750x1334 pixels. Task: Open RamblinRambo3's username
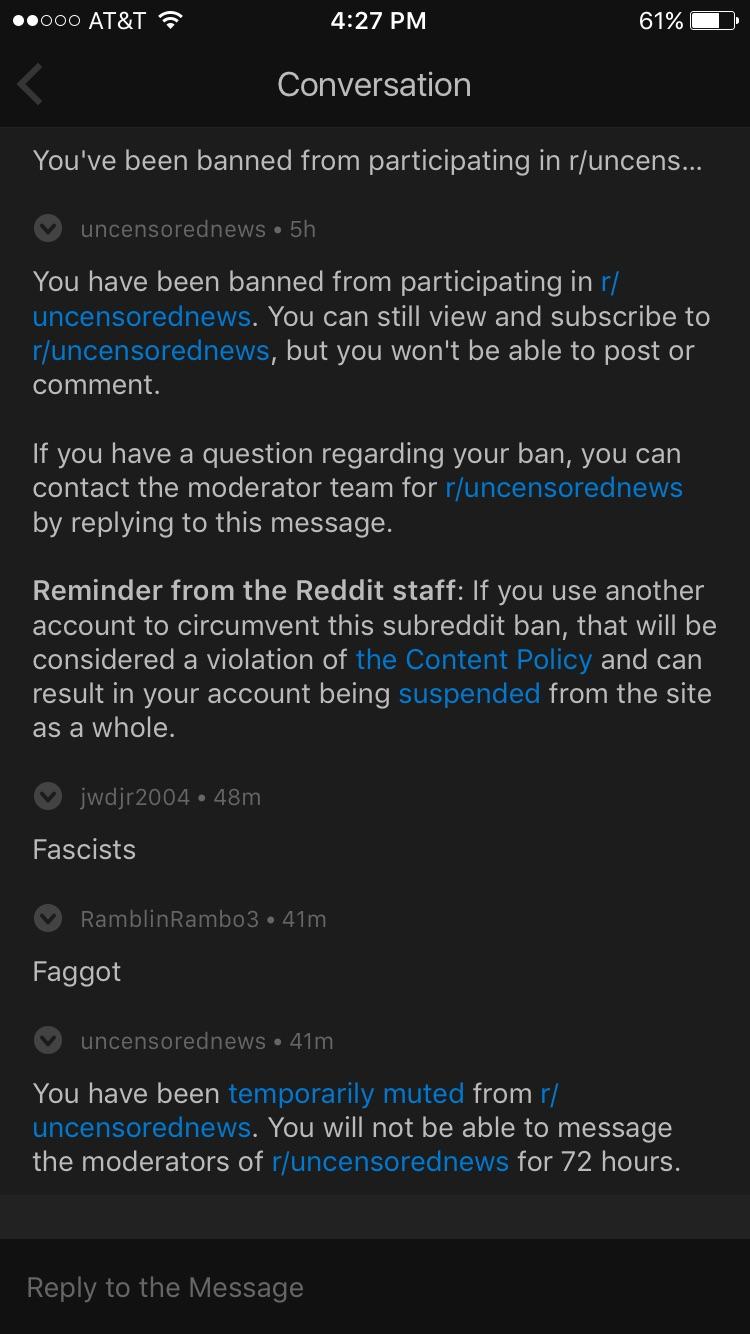[x=169, y=919]
